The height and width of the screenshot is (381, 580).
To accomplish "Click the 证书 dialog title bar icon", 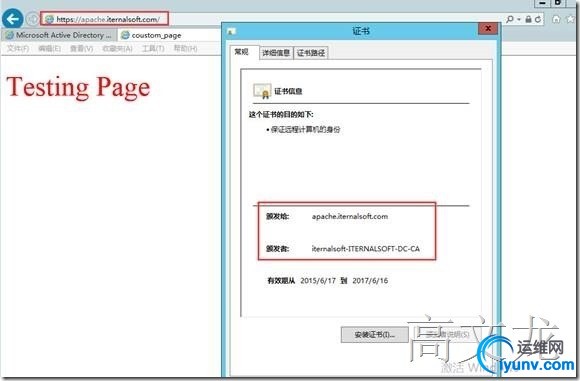I will [232, 31].
